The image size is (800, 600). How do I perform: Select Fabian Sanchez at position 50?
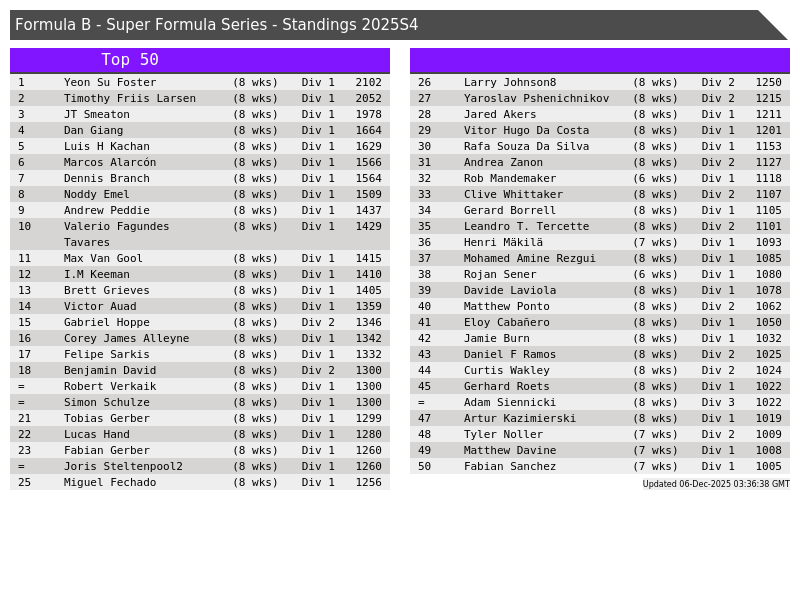pos(510,466)
